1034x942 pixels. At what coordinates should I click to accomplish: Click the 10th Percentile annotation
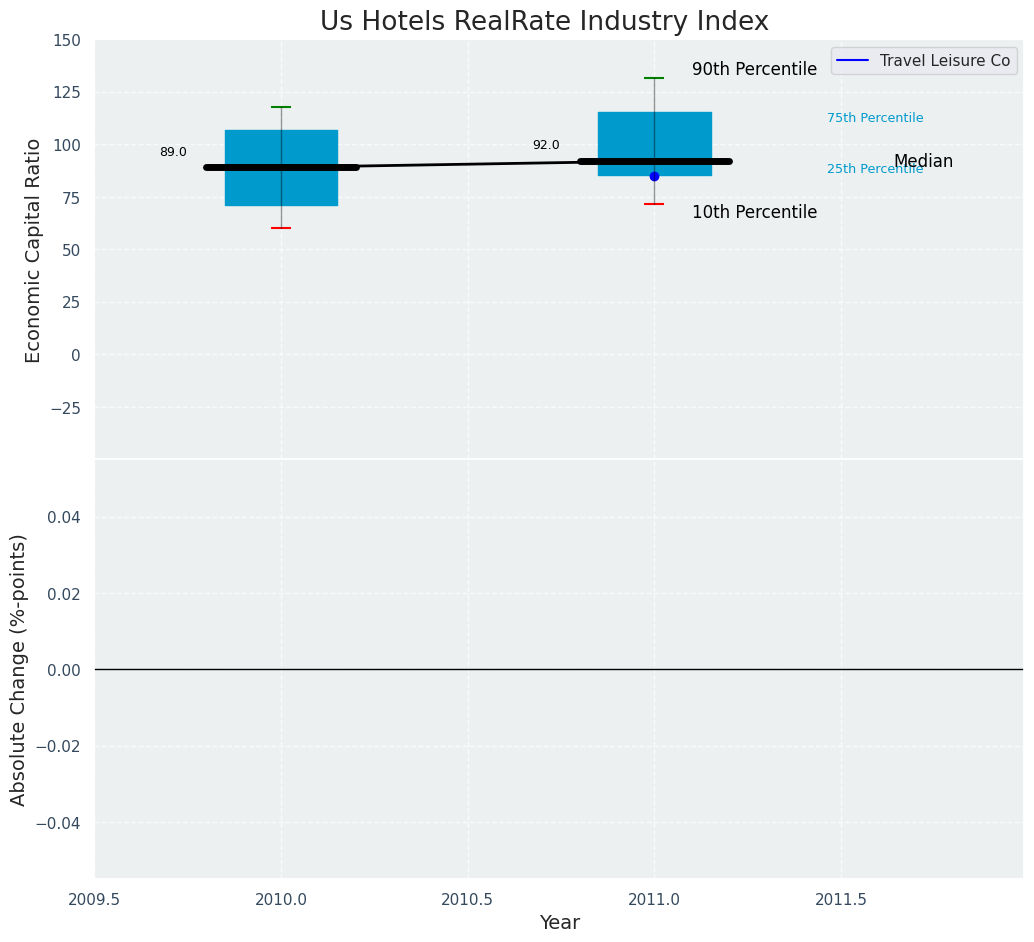[754, 212]
